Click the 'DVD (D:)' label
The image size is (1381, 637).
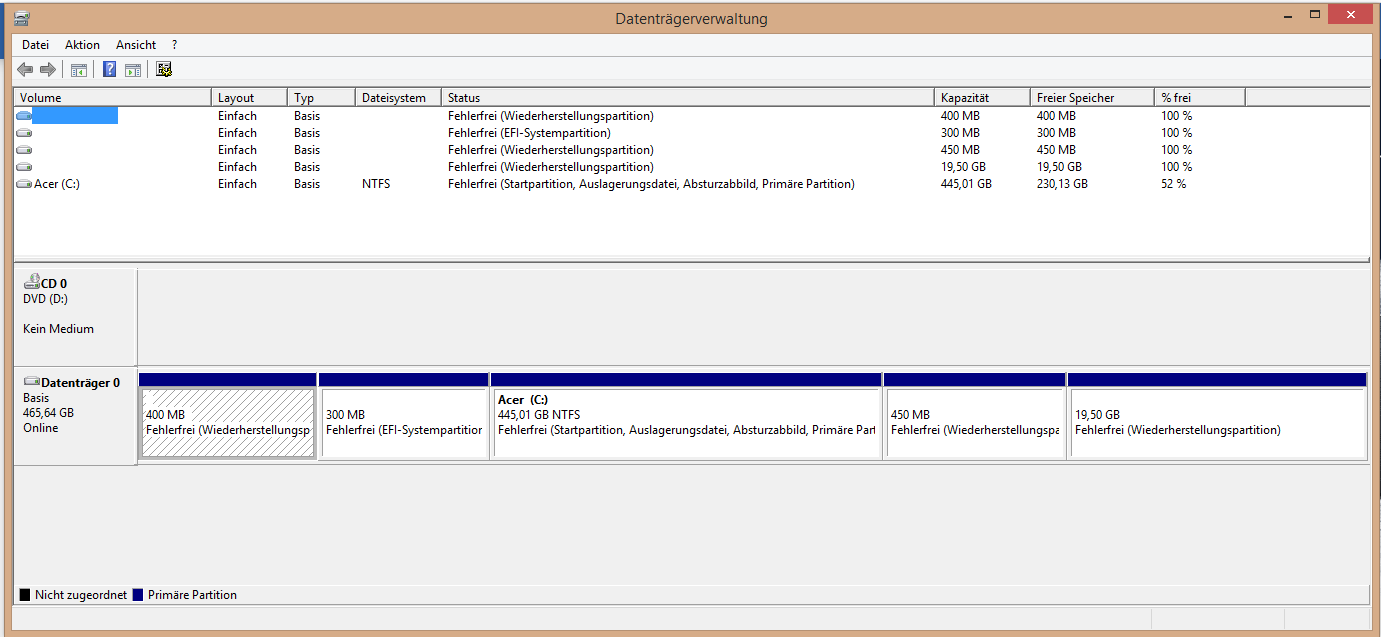point(45,299)
